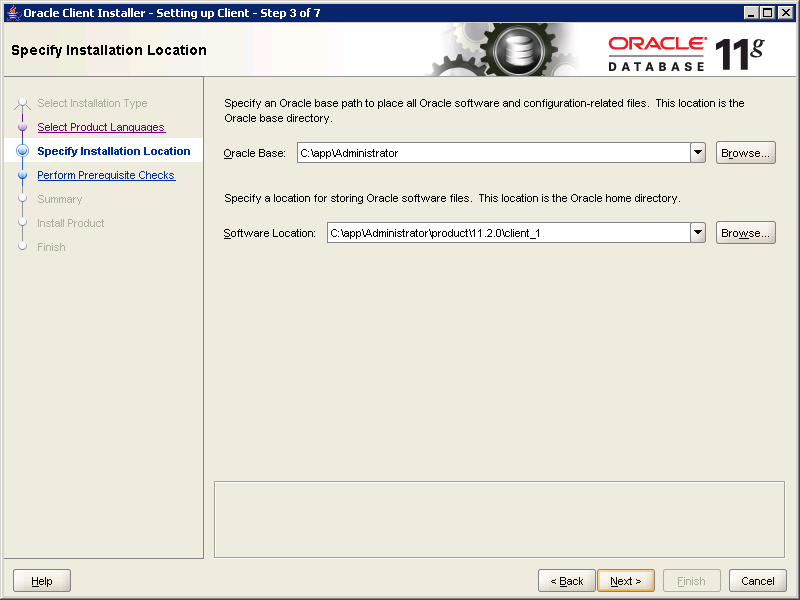Cancel the Oracle client installation

click(758, 581)
